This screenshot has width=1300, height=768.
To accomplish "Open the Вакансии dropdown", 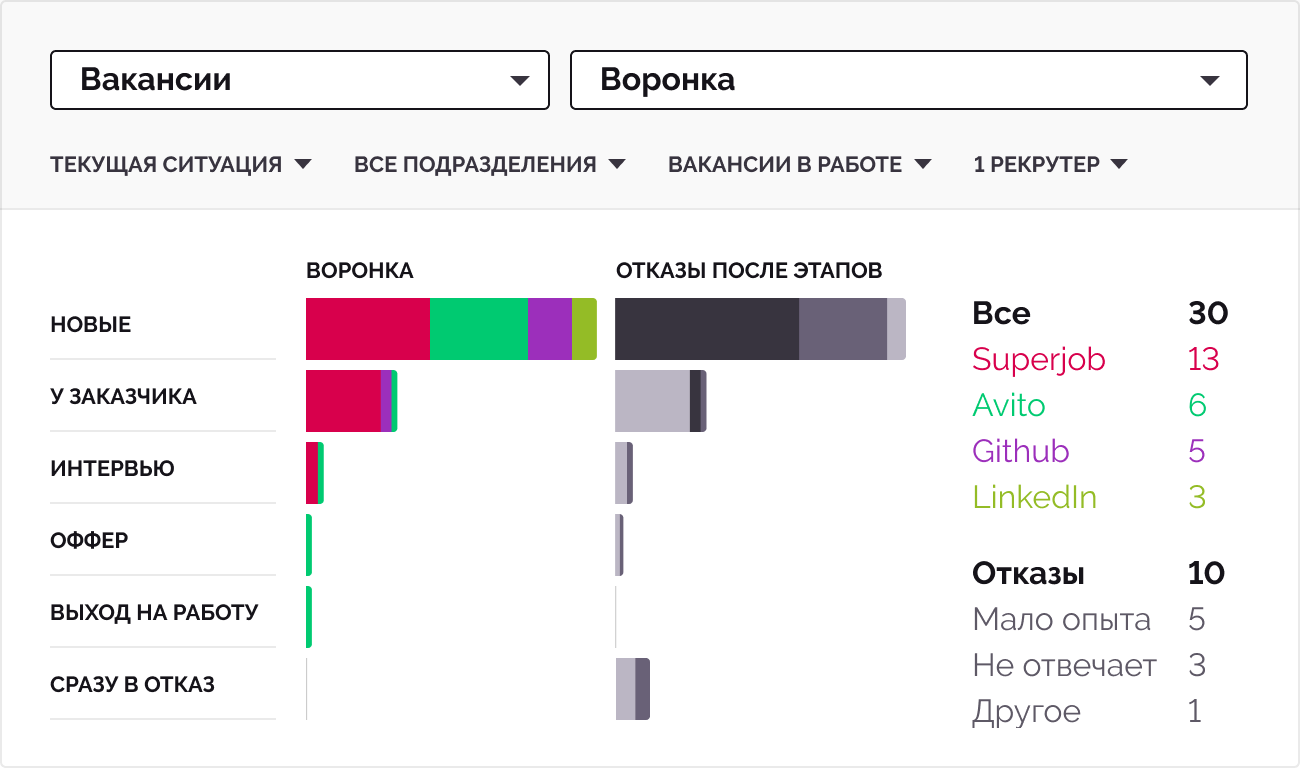I will [x=299, y=80].
